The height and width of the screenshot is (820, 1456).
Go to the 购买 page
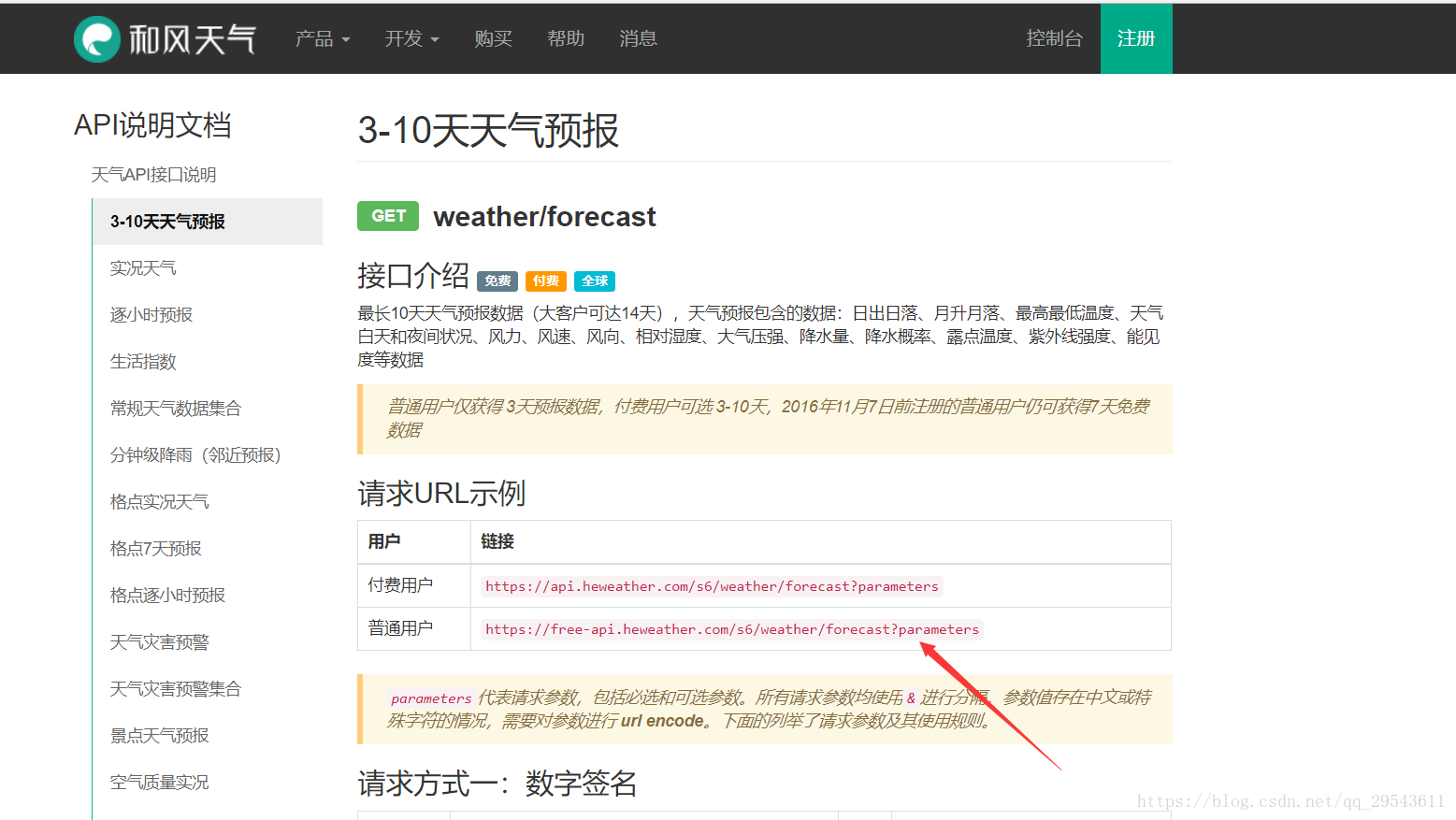click(493, 38)
